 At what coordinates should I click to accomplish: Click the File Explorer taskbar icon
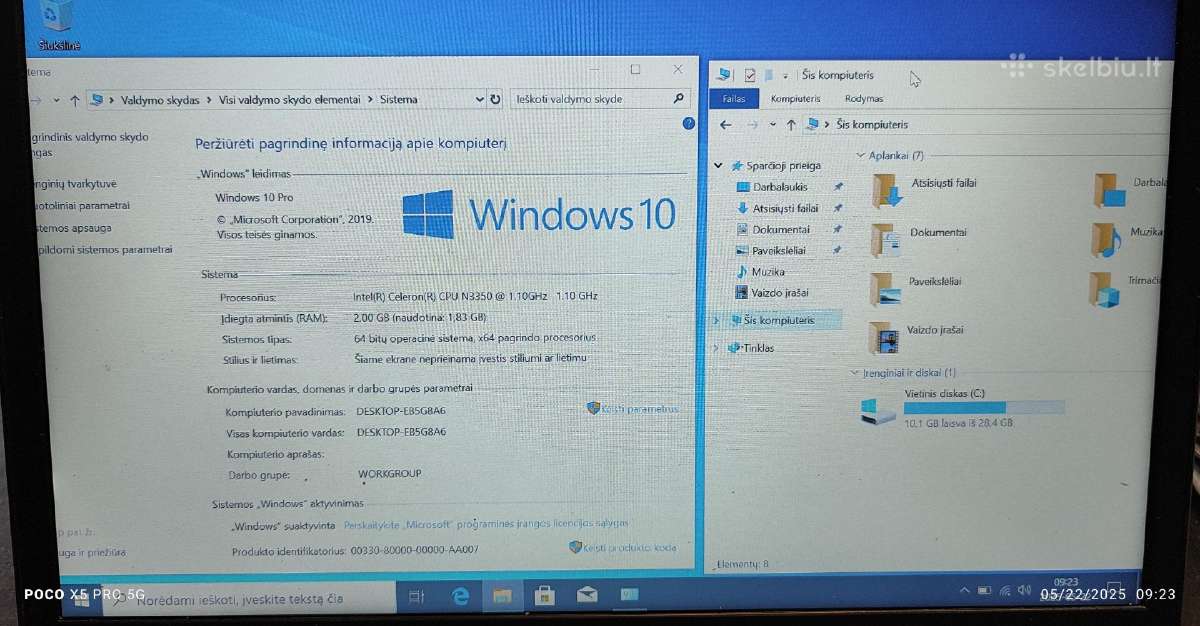pyautogui.click(x=502, y=597)
